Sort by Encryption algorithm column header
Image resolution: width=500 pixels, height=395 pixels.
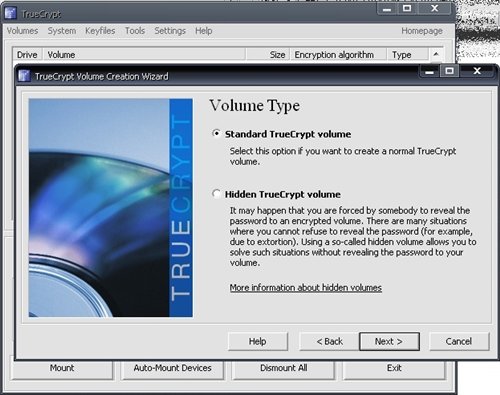pyautogui.click(x=338, y=54)
